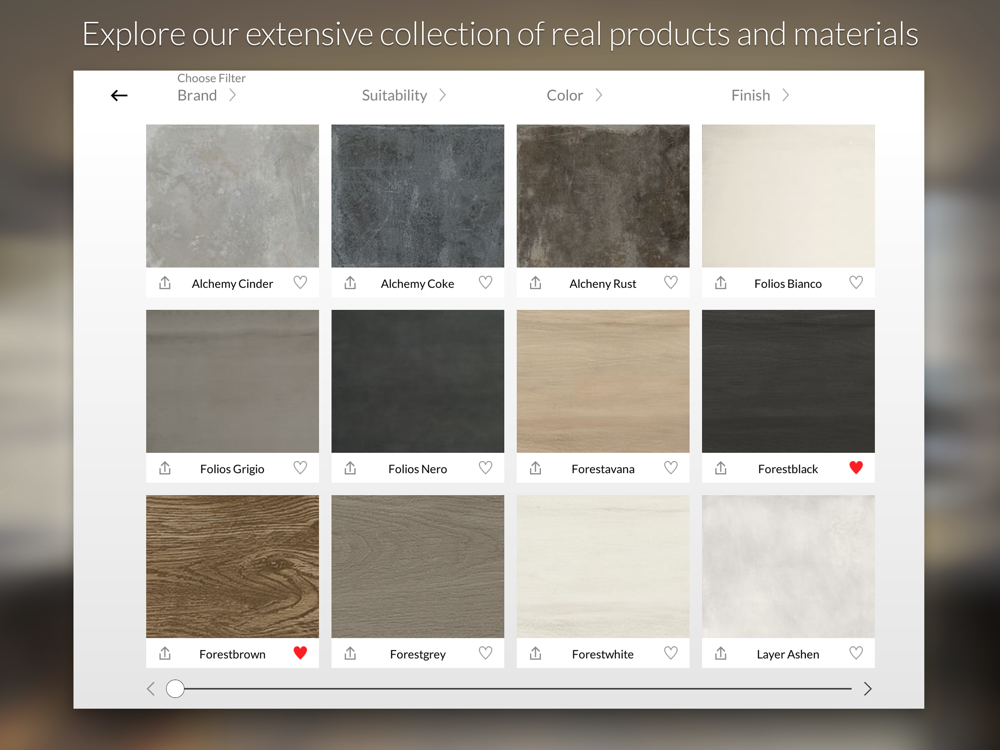Open the Alcheny Rust swatch

[603, 196]
